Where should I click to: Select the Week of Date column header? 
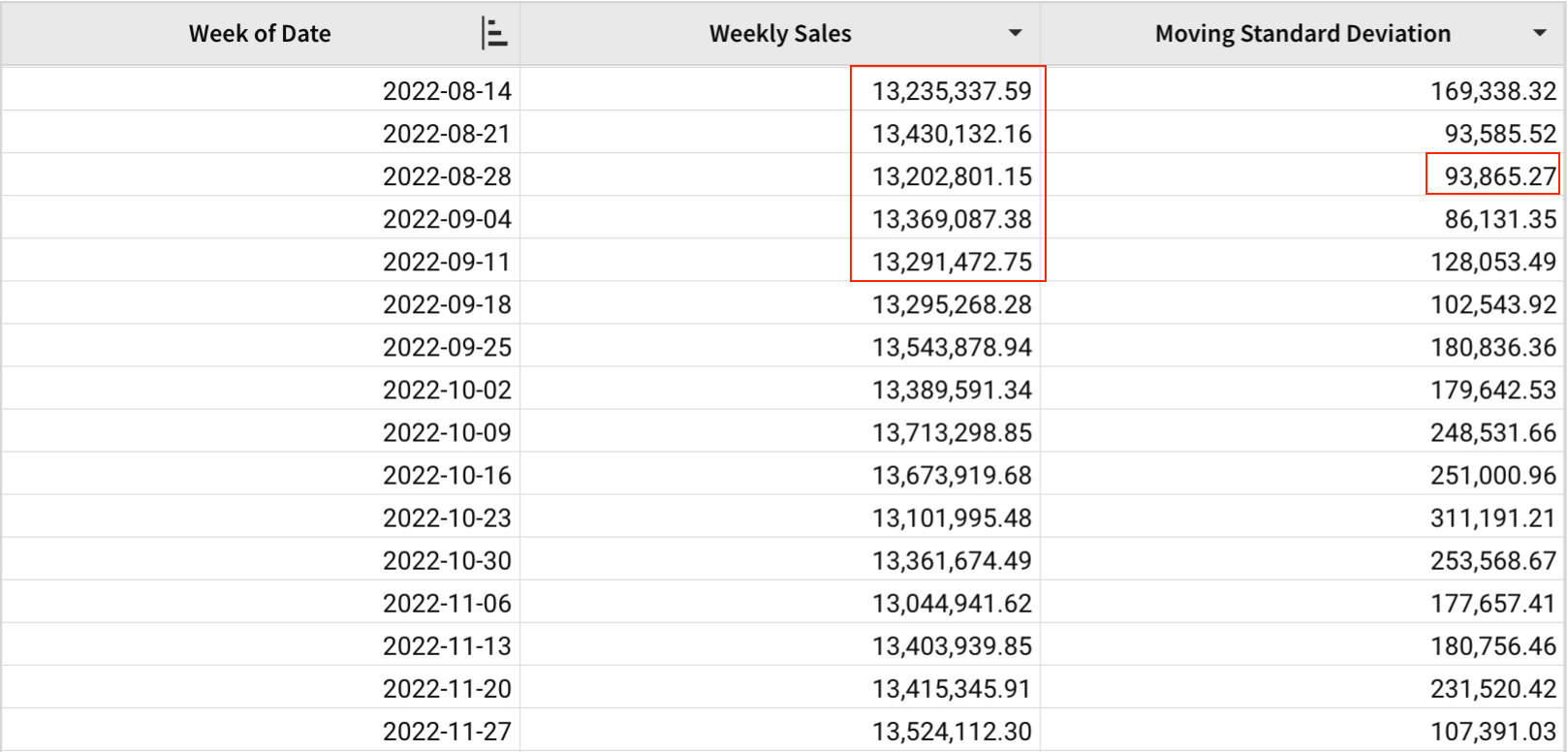pyautogui.click(x=260, y=34)
